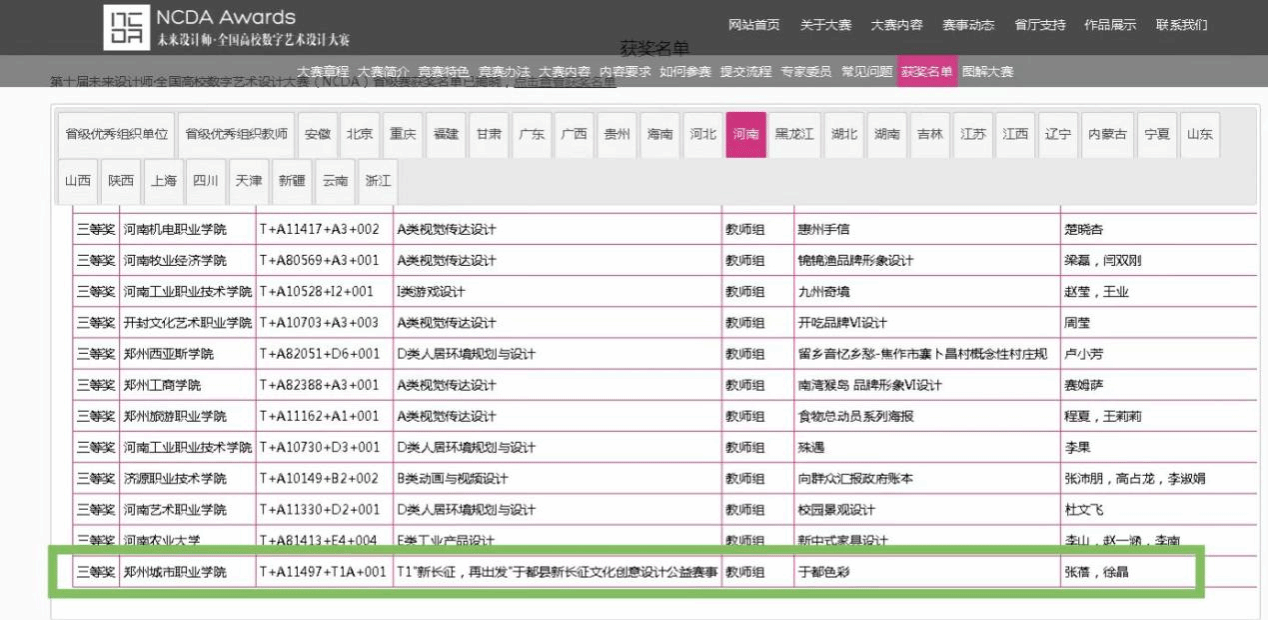The image size is (1268, 620).
Task: Click the 郑州城市职业学院 table cell
Action: (175, 573)
